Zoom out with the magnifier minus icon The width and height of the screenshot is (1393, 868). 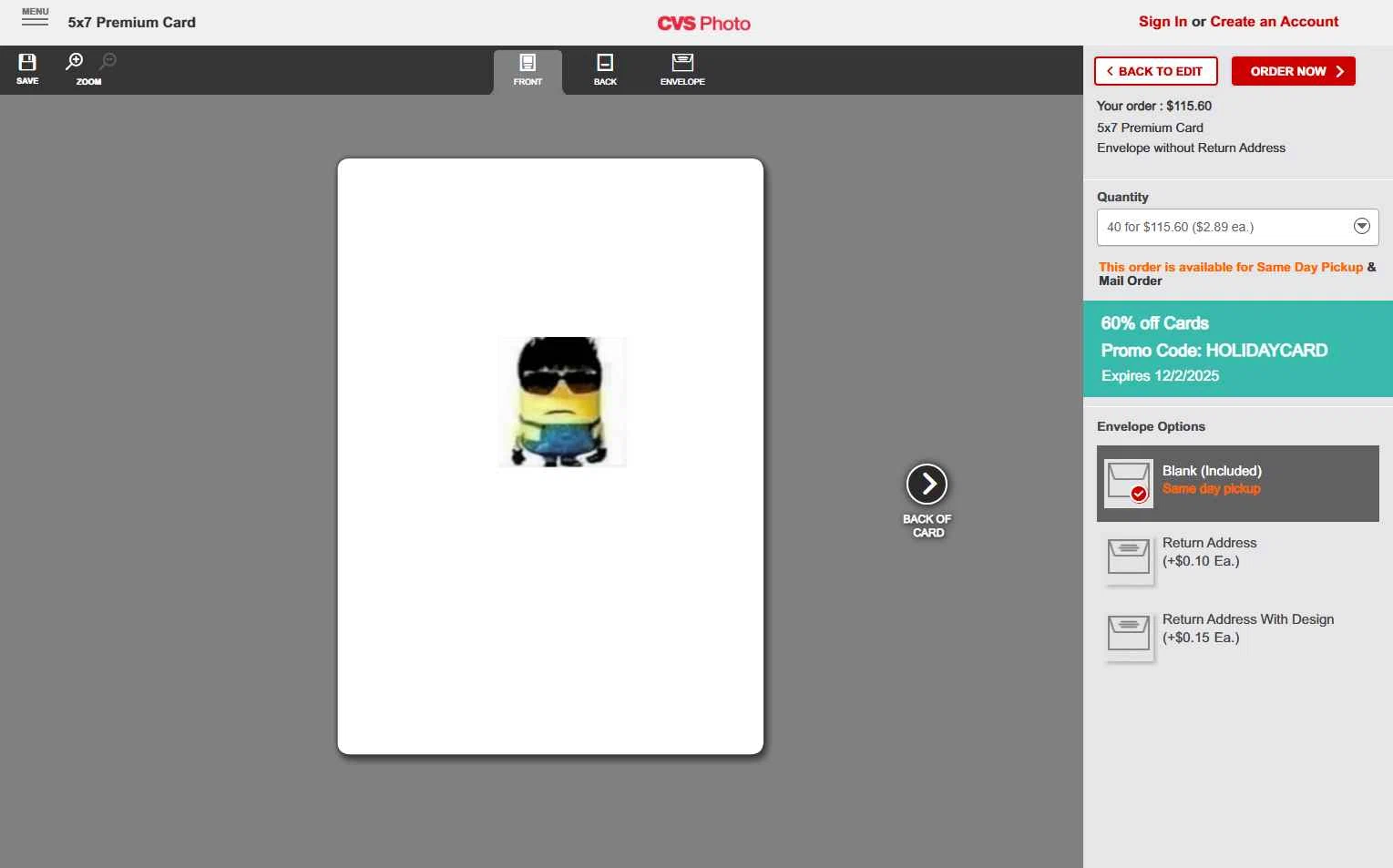[x=108, y=62]
